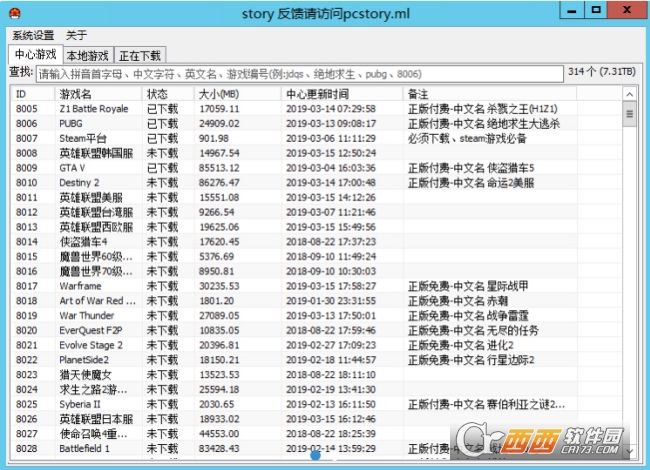The height and width of the screenshot is (470, 650).
Task: Select the GTA V row
Action: point(316,168)
